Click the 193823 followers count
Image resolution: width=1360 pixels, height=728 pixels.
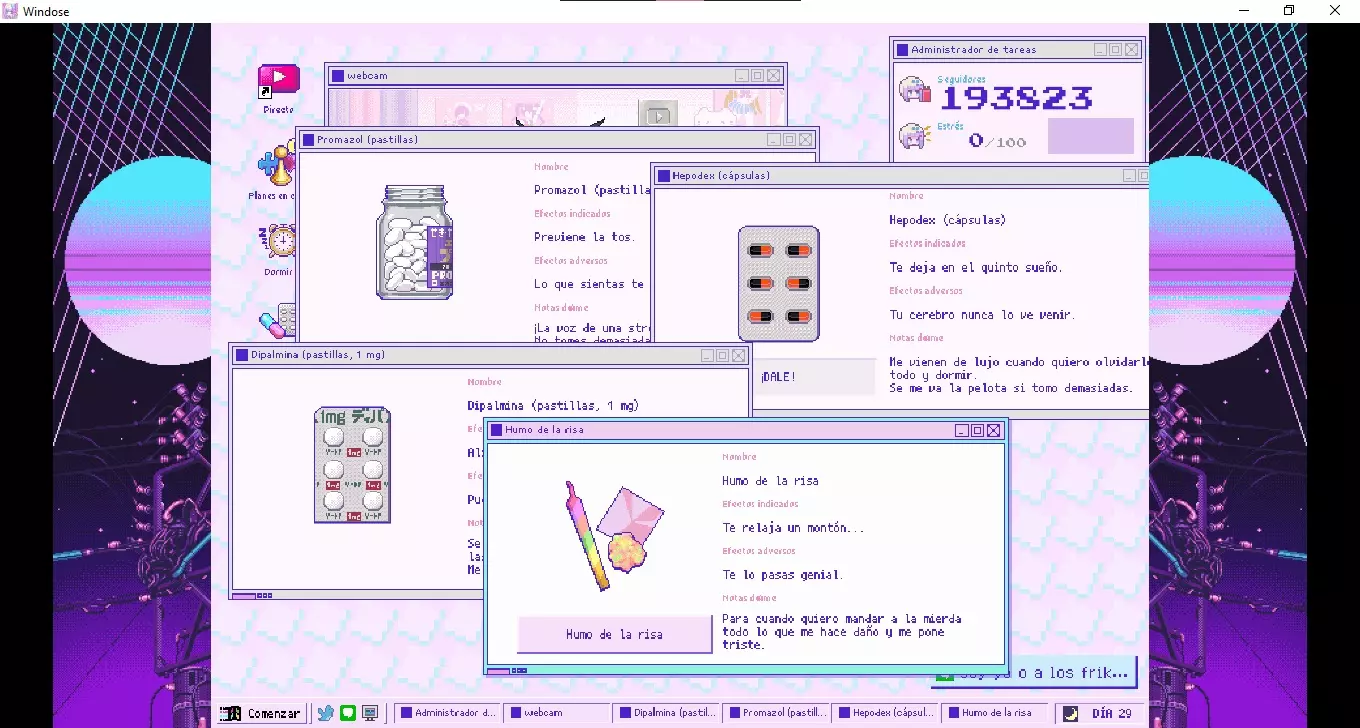pyautogui.click(x=1017, y=97)
